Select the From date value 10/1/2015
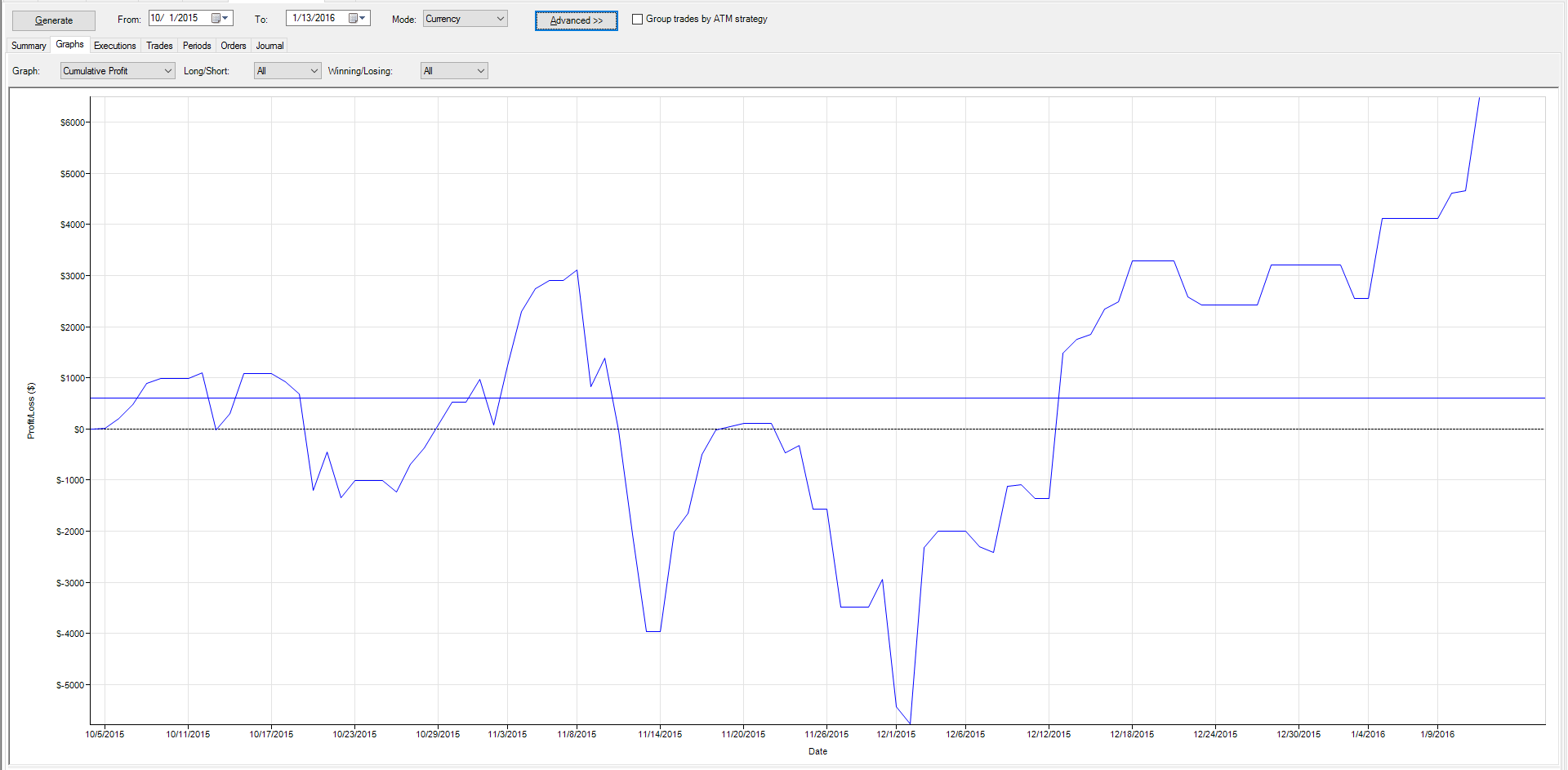 click(175, 18)
